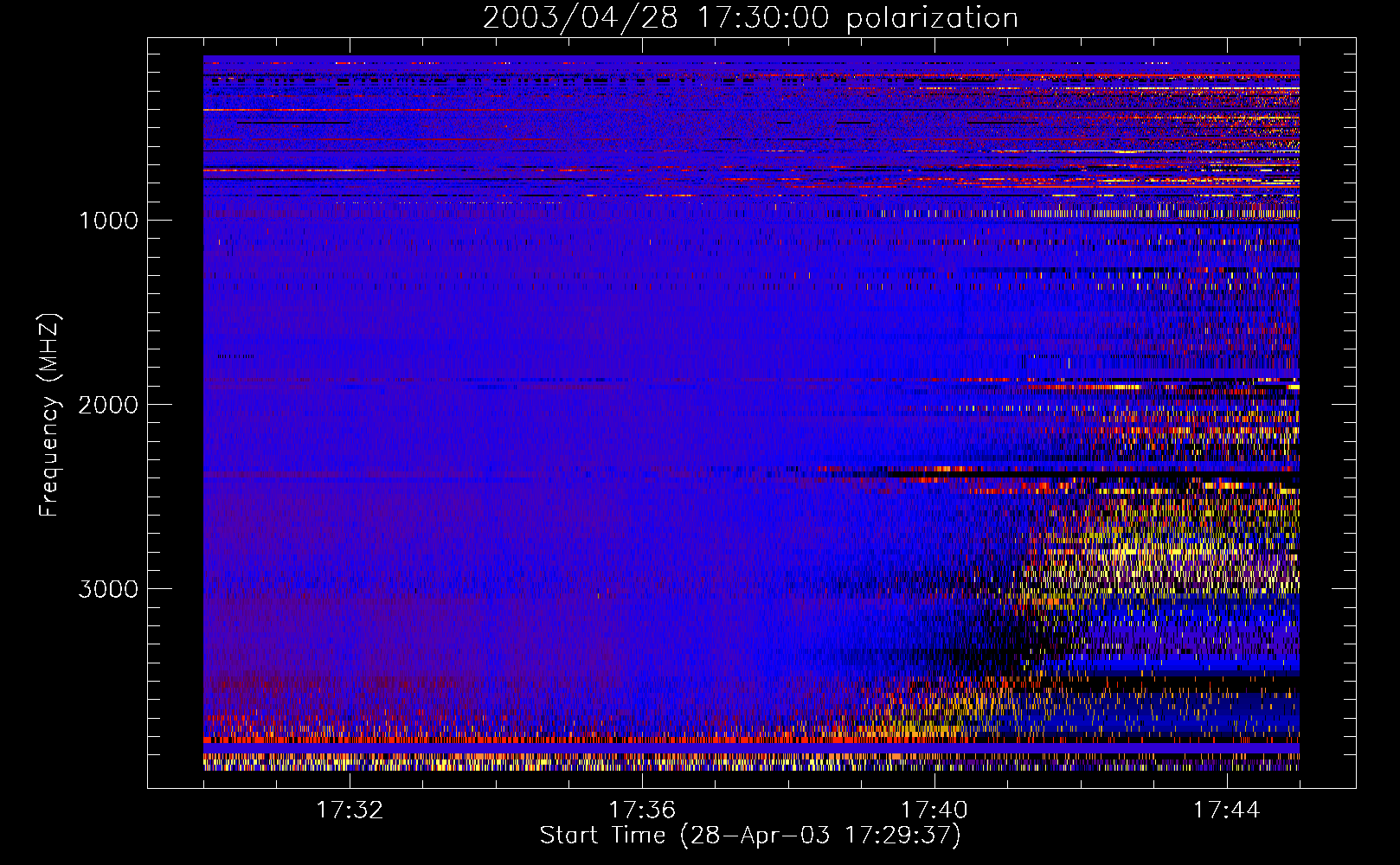Click the 17:40 time tick label
This screenshot has width=1400, height=865.
(x=934, y=811)
